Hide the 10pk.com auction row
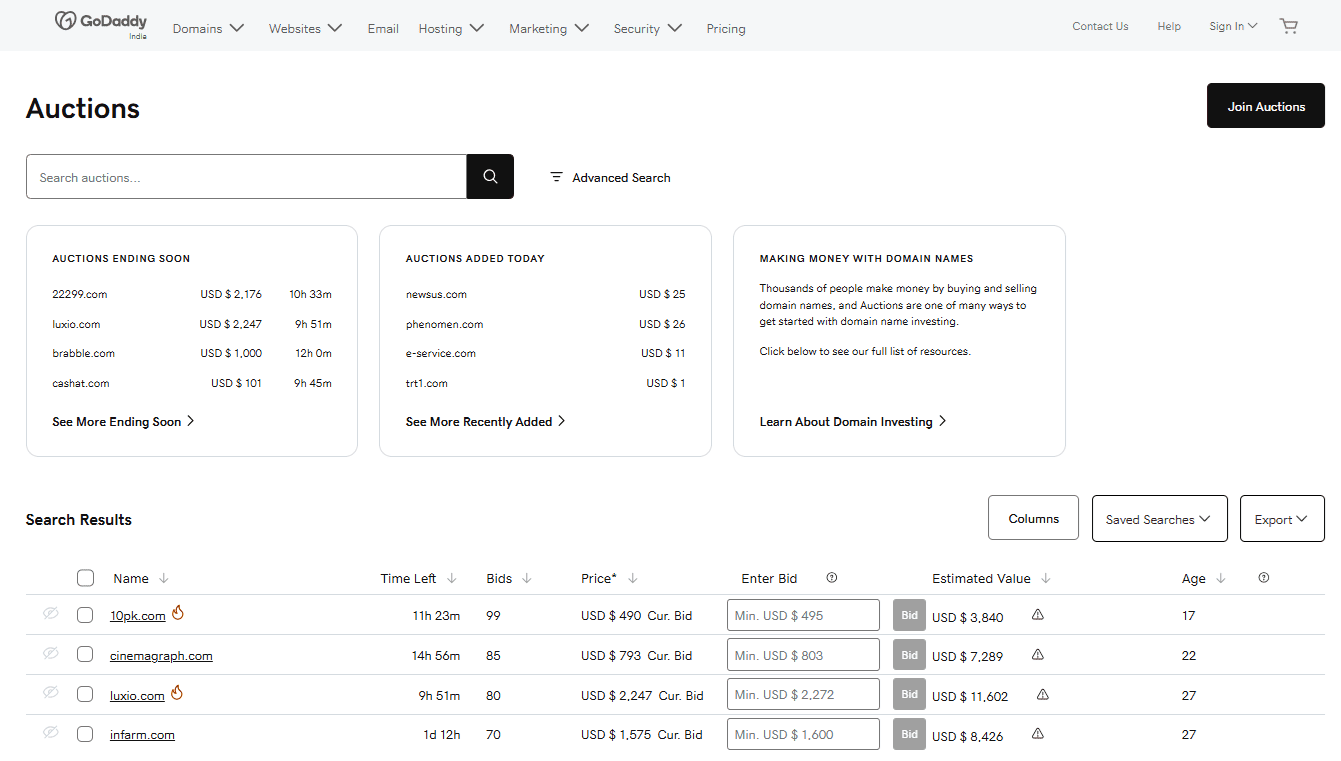Viewport: 1341px width, 761px height. tap(51, 614)
